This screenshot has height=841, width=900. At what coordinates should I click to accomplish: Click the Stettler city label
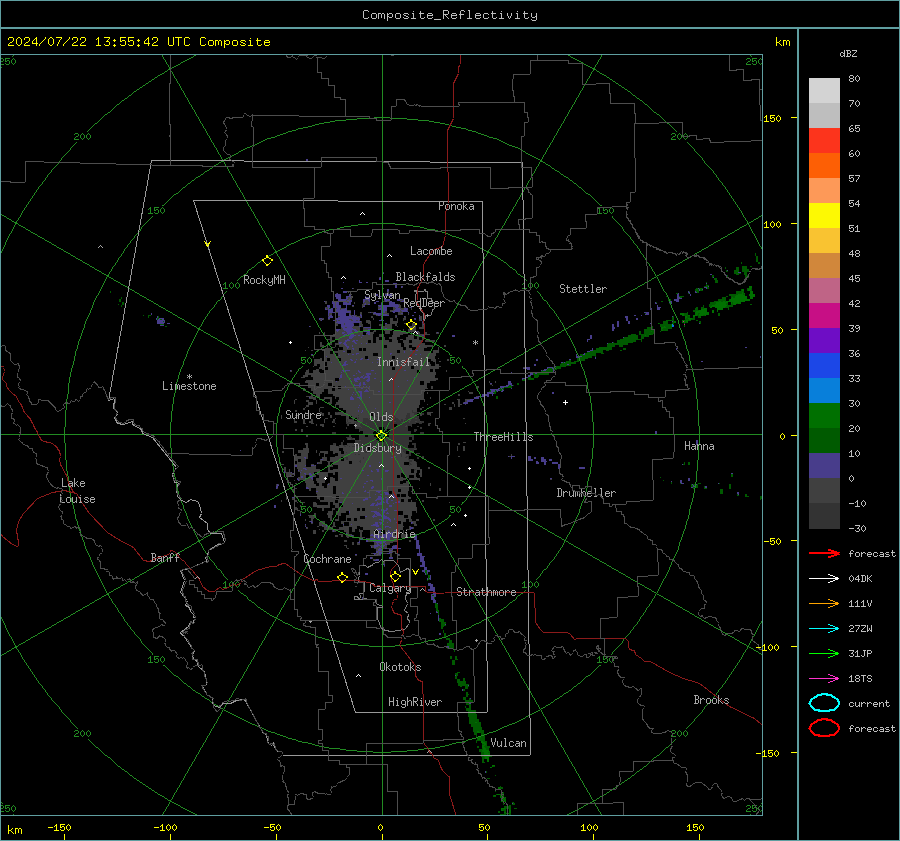pyautogui.click(x=583, y=289)
